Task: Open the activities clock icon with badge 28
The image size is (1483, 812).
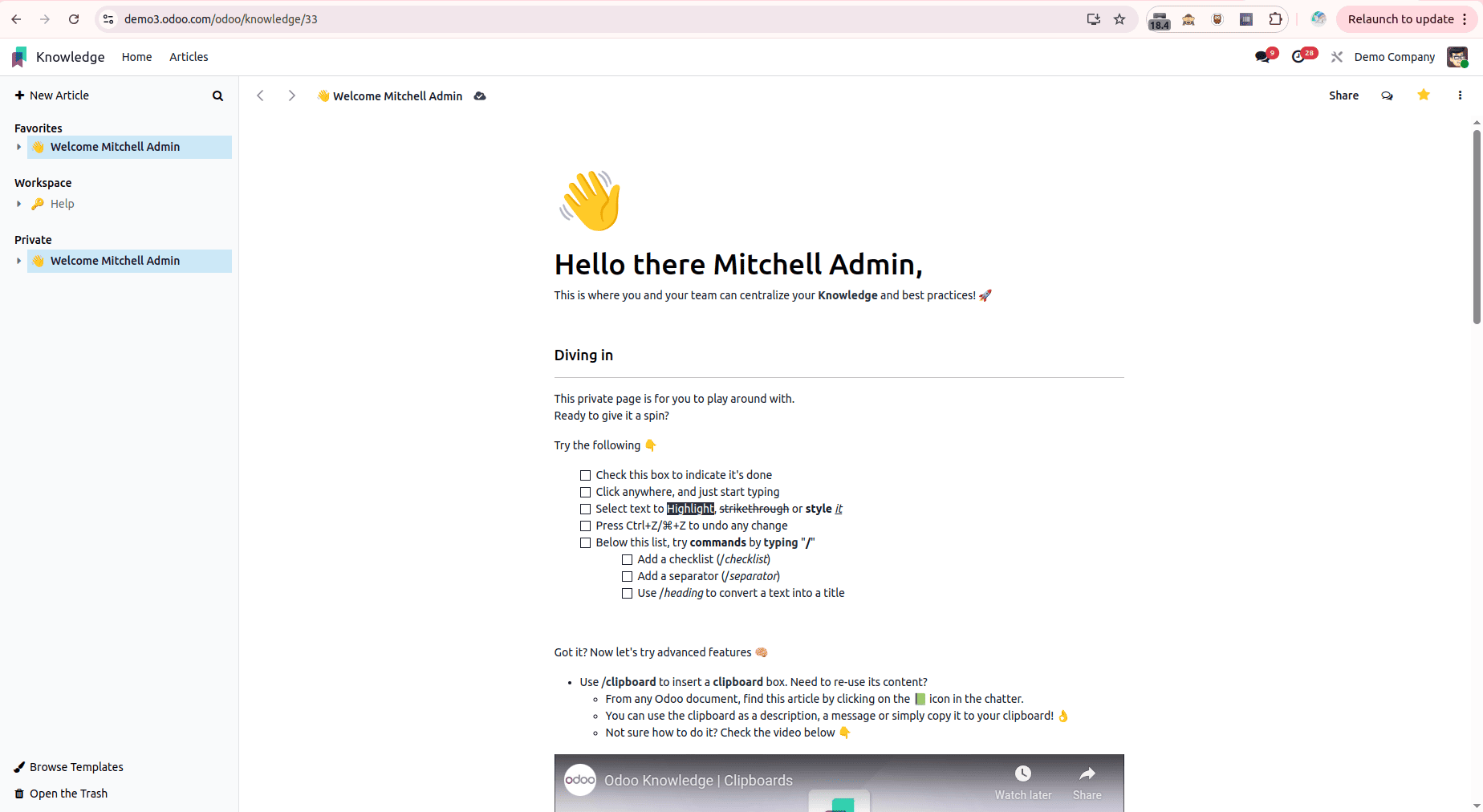Action: pos(1300,57)
